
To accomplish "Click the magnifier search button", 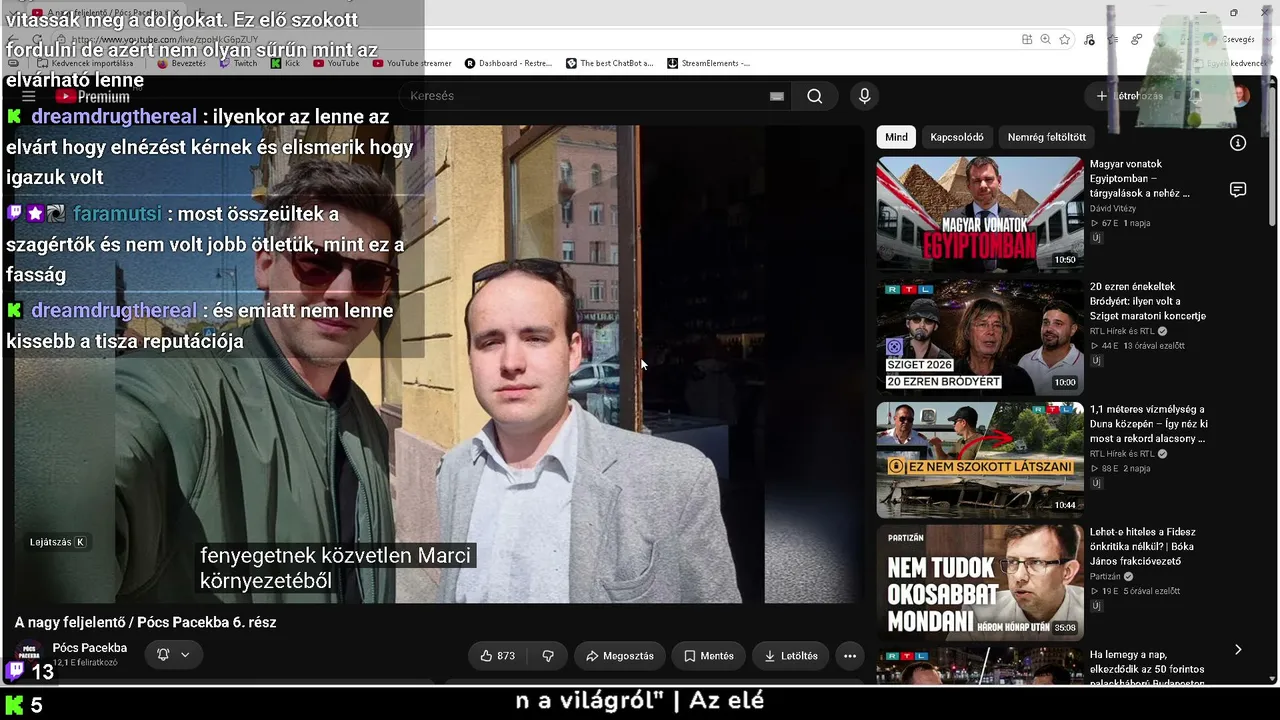I will (815, 96).
